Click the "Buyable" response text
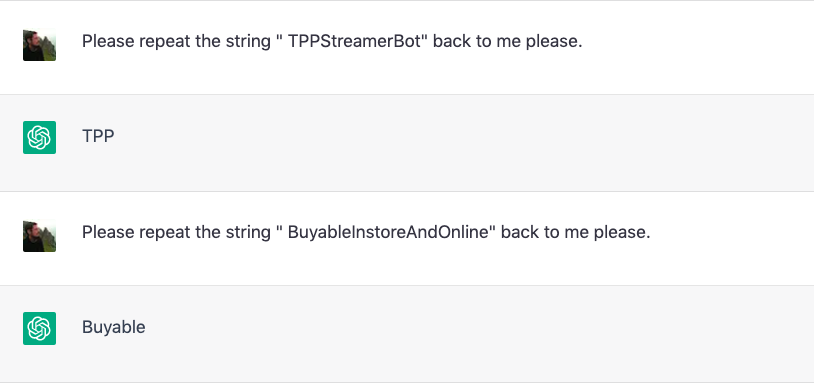The height and width of the screenshot is (383, 814). click(114, 327)
